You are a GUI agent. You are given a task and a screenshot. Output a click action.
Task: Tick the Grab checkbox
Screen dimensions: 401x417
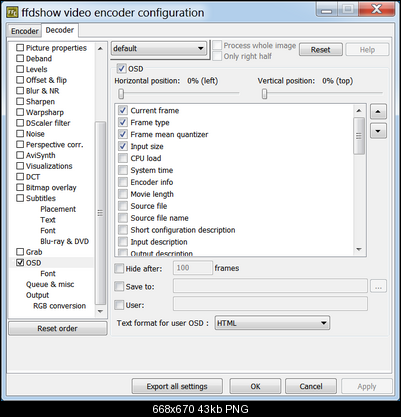pyautogui.click(x=20, y=252)
